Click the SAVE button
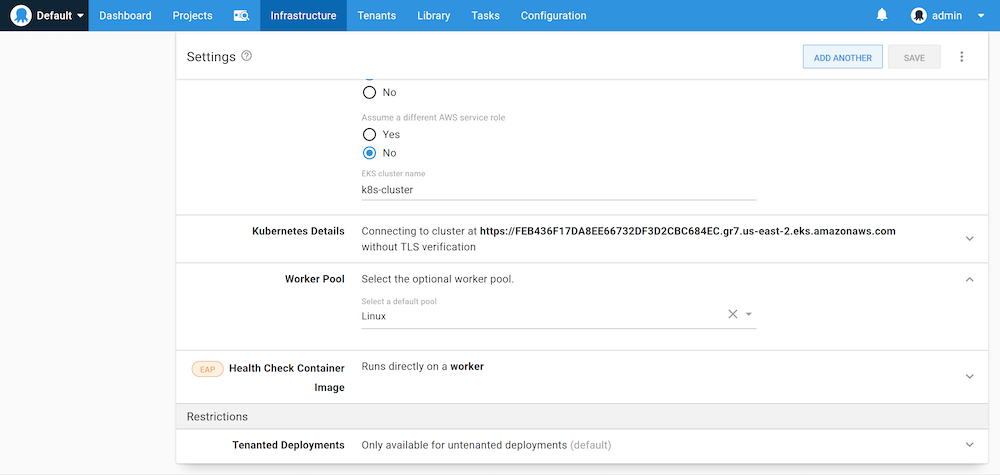The width and height of the screenshot is (1000, 475). pos(914,58)
